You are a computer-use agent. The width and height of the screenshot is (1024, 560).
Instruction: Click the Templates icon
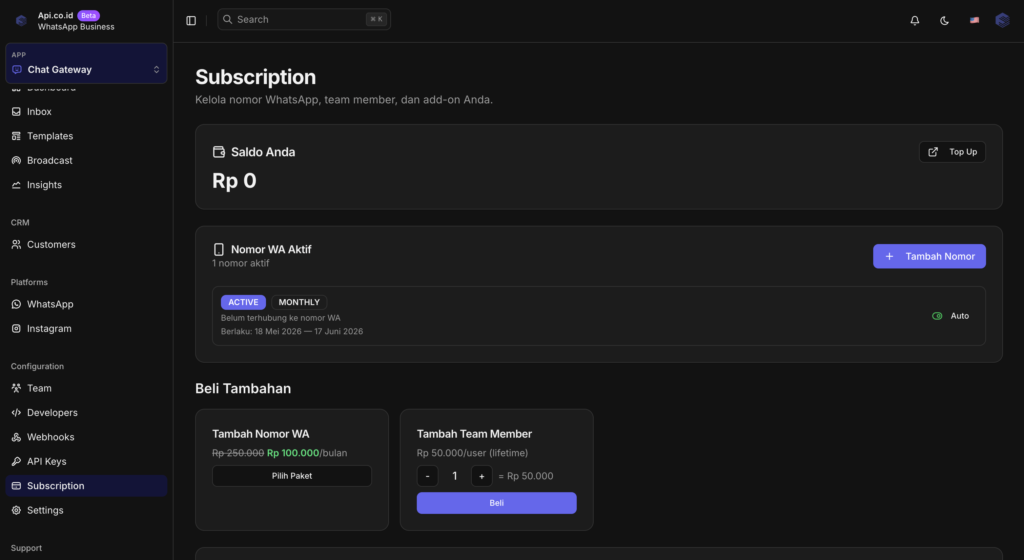click(x=16, y=136)
